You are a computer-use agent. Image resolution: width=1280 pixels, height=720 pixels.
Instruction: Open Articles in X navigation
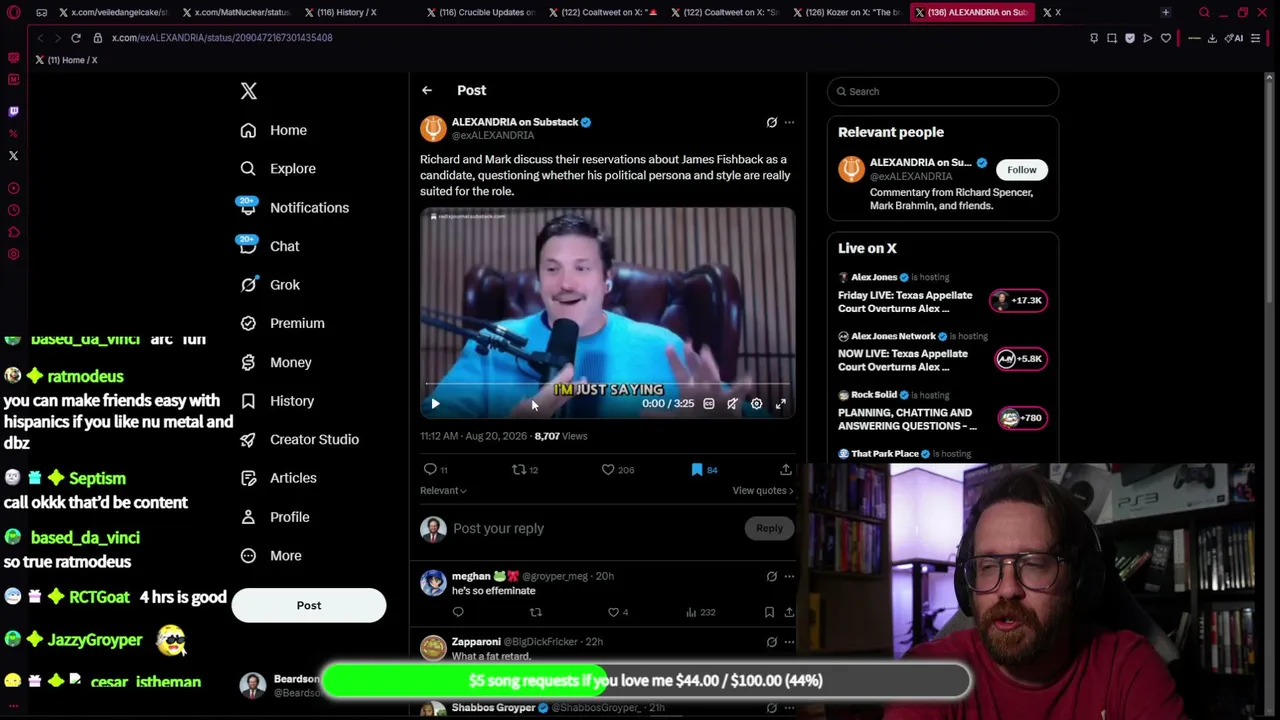[278, 478]
